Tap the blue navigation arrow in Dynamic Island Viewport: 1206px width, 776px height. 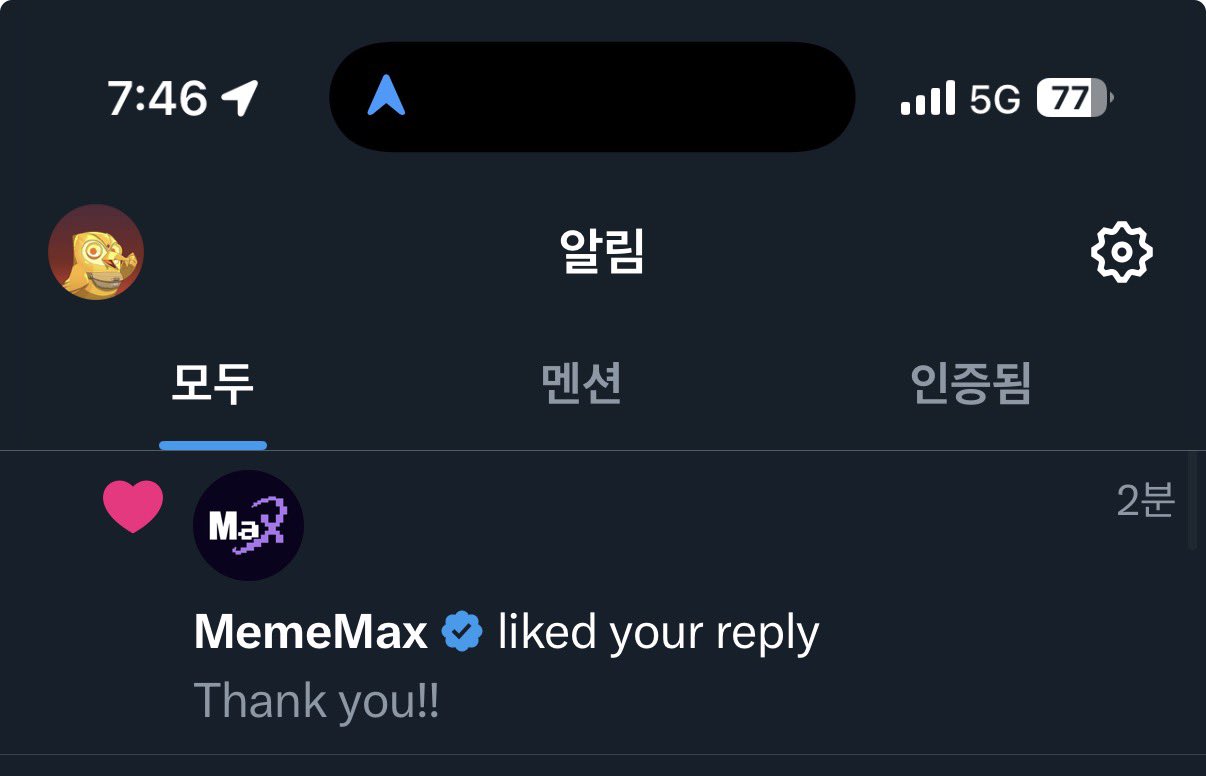pyautogui.click(x=386, y=97)
